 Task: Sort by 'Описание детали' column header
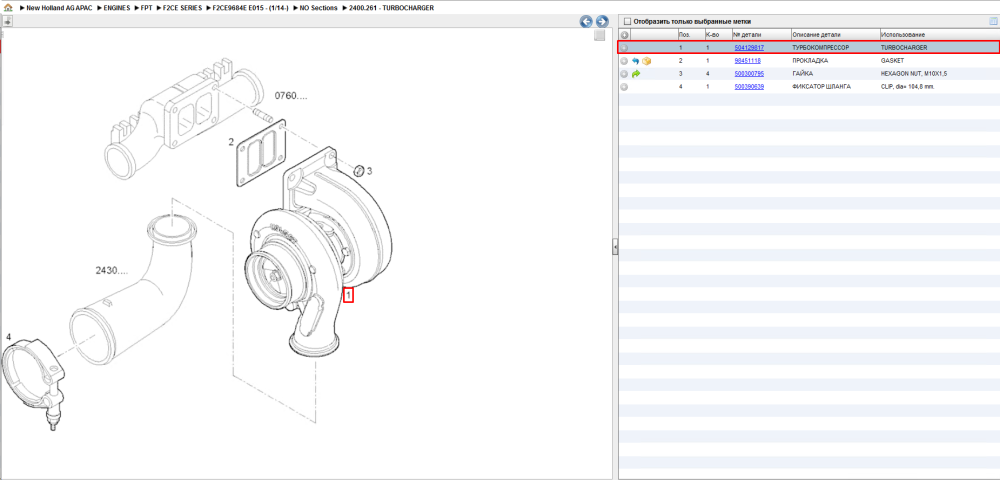click(835, 34)
